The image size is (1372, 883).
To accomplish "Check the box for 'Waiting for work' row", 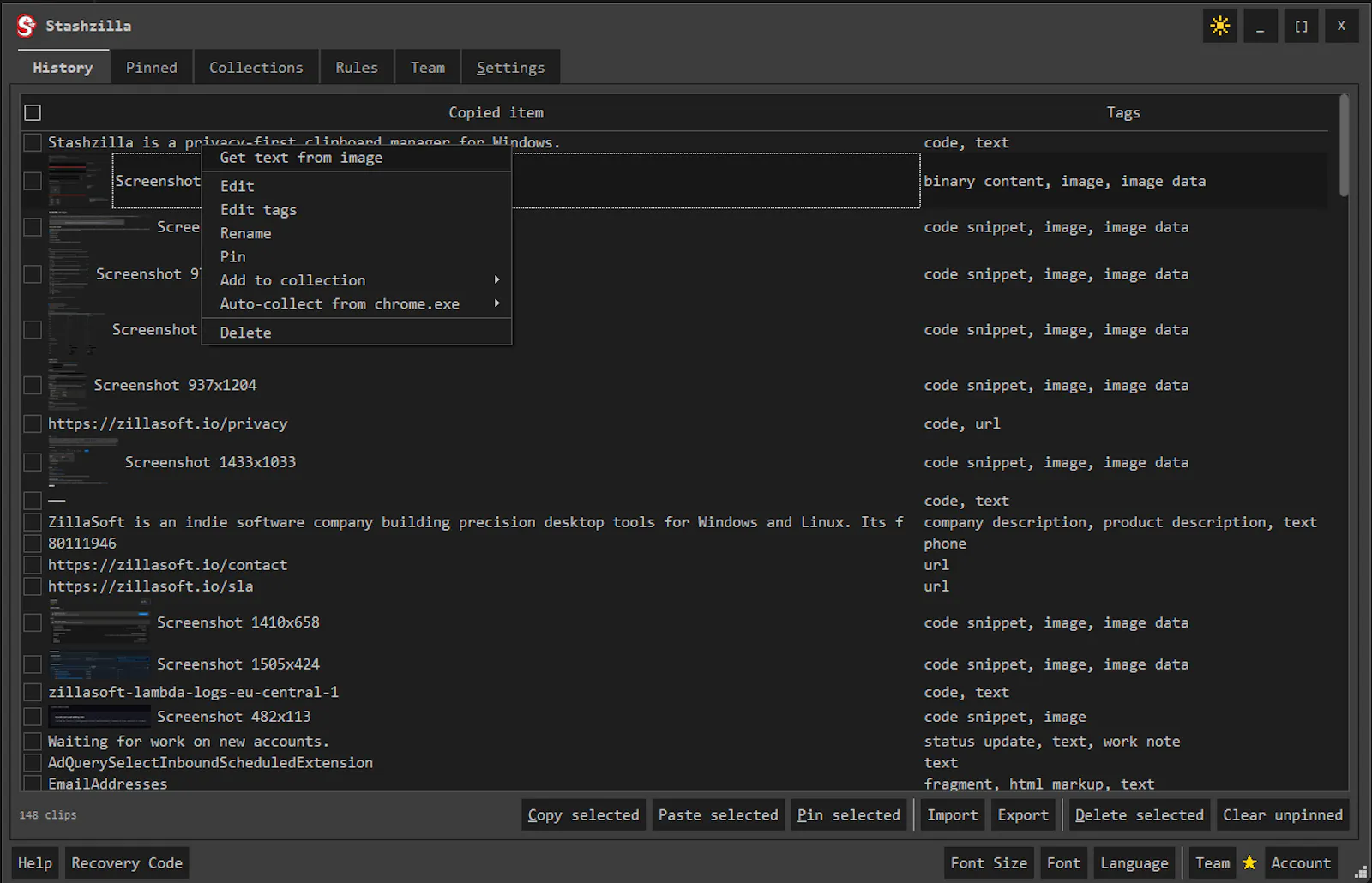I will pyautogui.click(x=33, y=742).
